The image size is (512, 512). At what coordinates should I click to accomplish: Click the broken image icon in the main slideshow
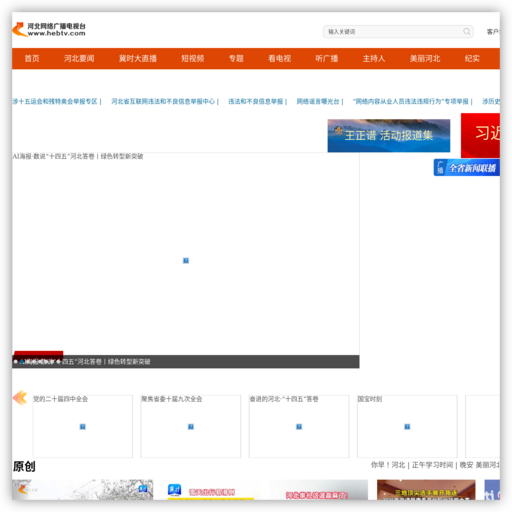click(x=186, y=261)
